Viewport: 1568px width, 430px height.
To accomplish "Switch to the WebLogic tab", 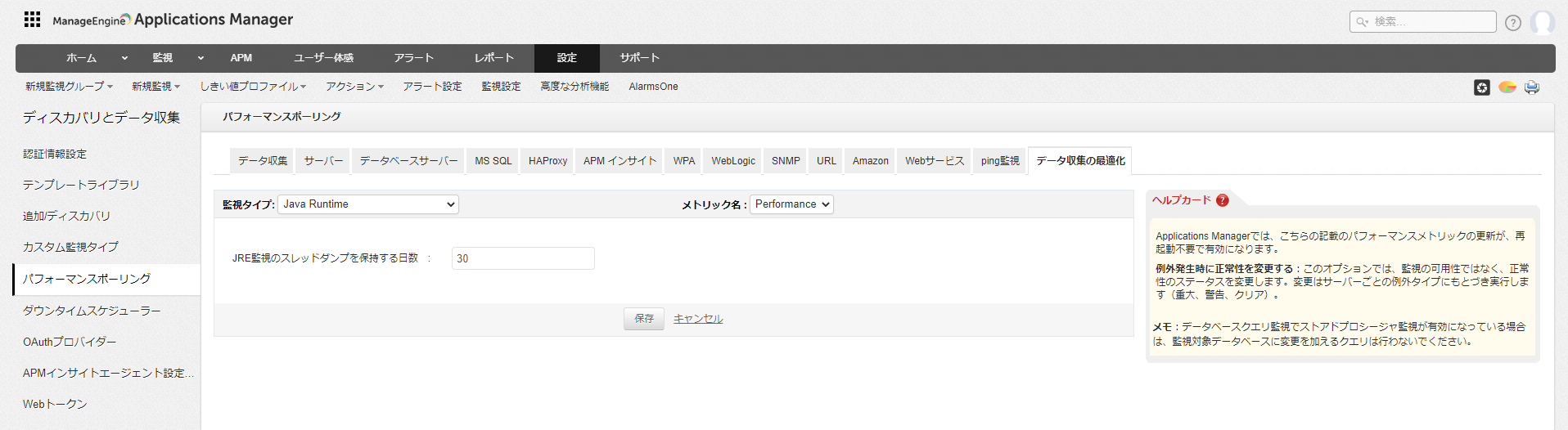I will pos(733,161).
